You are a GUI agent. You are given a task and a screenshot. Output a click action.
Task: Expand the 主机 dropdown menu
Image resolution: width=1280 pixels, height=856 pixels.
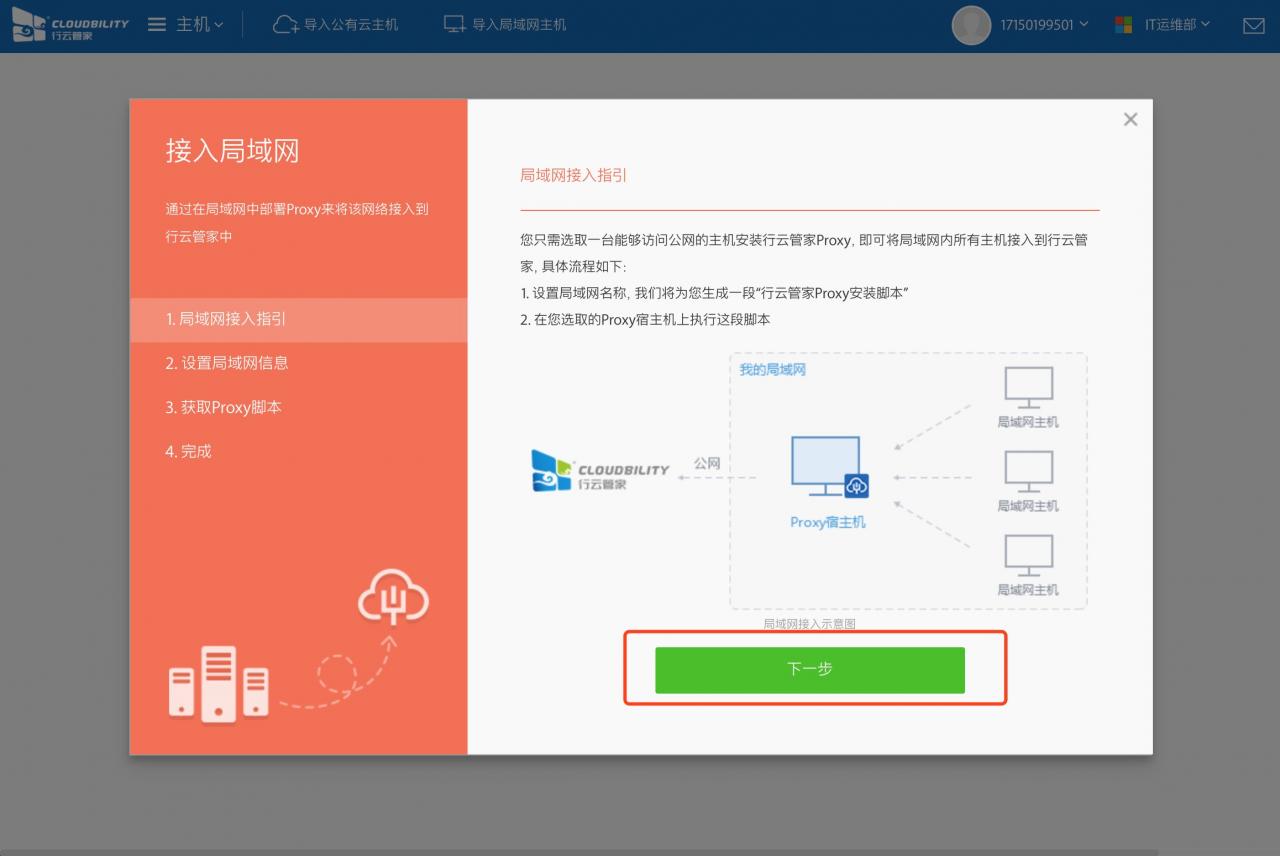point(200,24)
